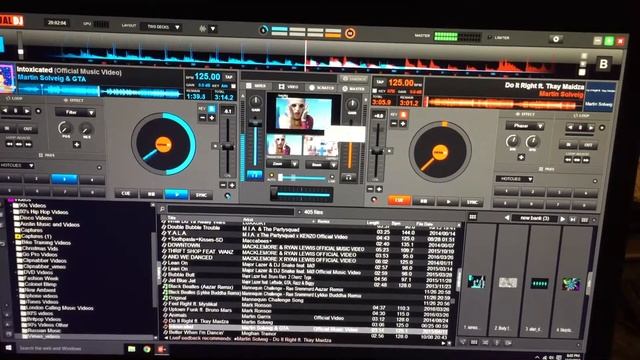Set loop IN on the left deck
Screen dimensions: 640x360
pos(8,128)
